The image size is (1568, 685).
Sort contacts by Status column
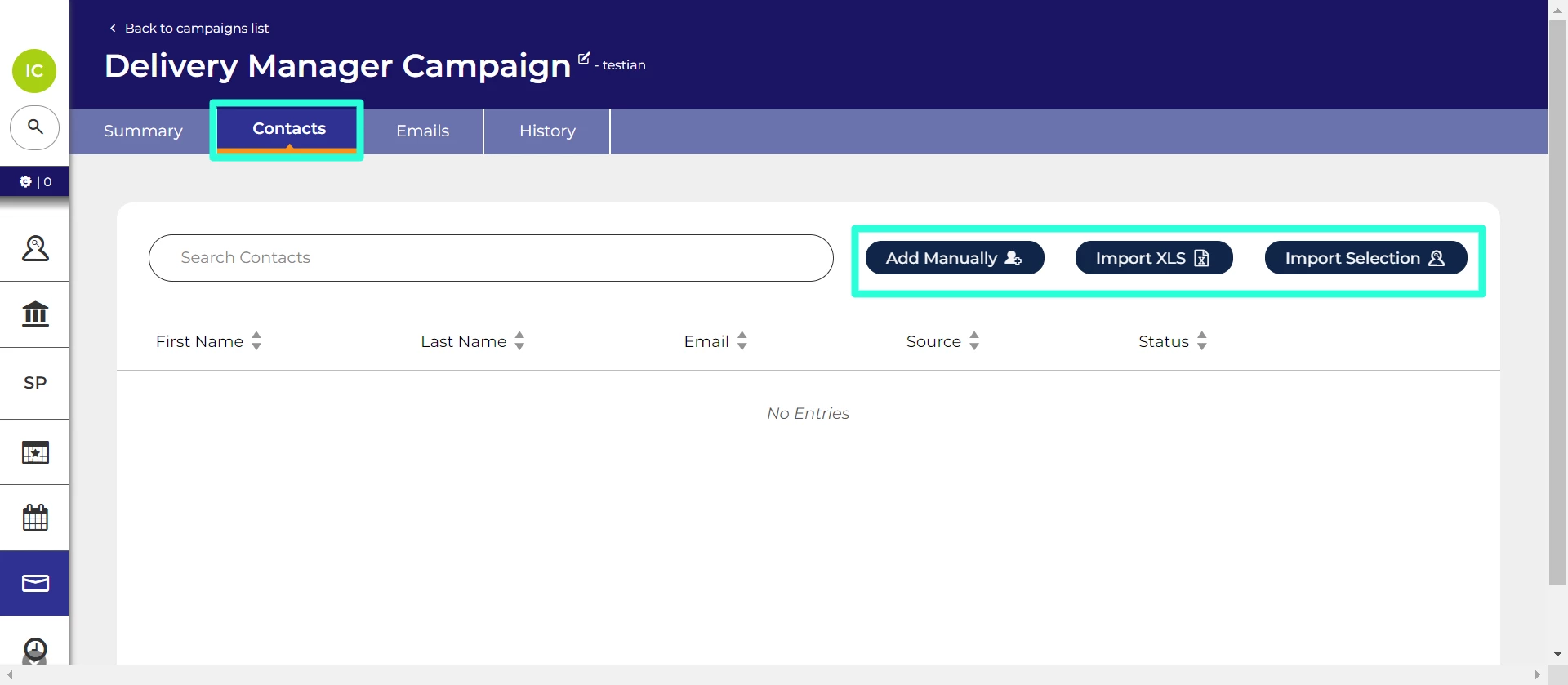click(1201, 341)
